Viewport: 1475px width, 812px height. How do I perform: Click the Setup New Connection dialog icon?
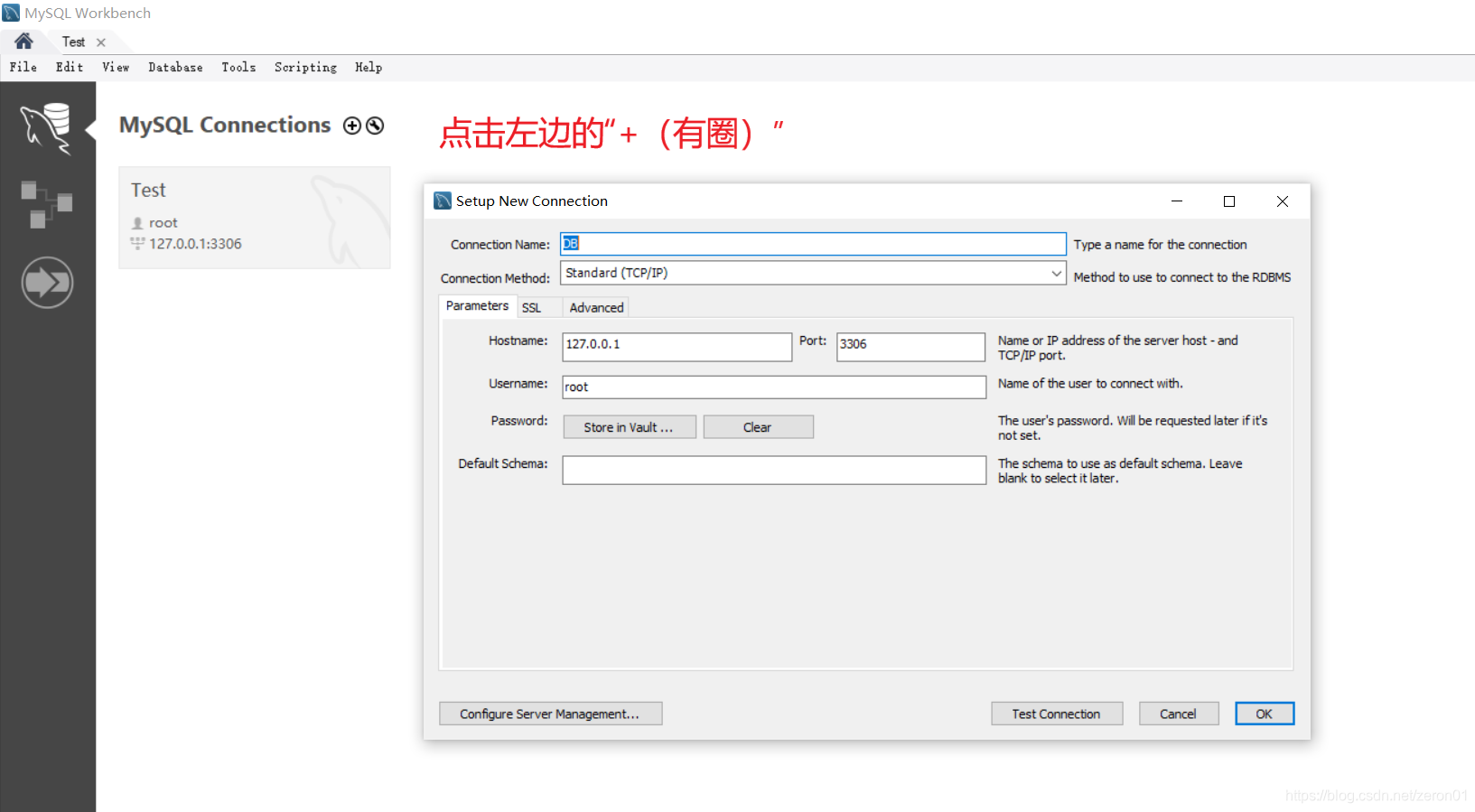(x=443, y=201)
